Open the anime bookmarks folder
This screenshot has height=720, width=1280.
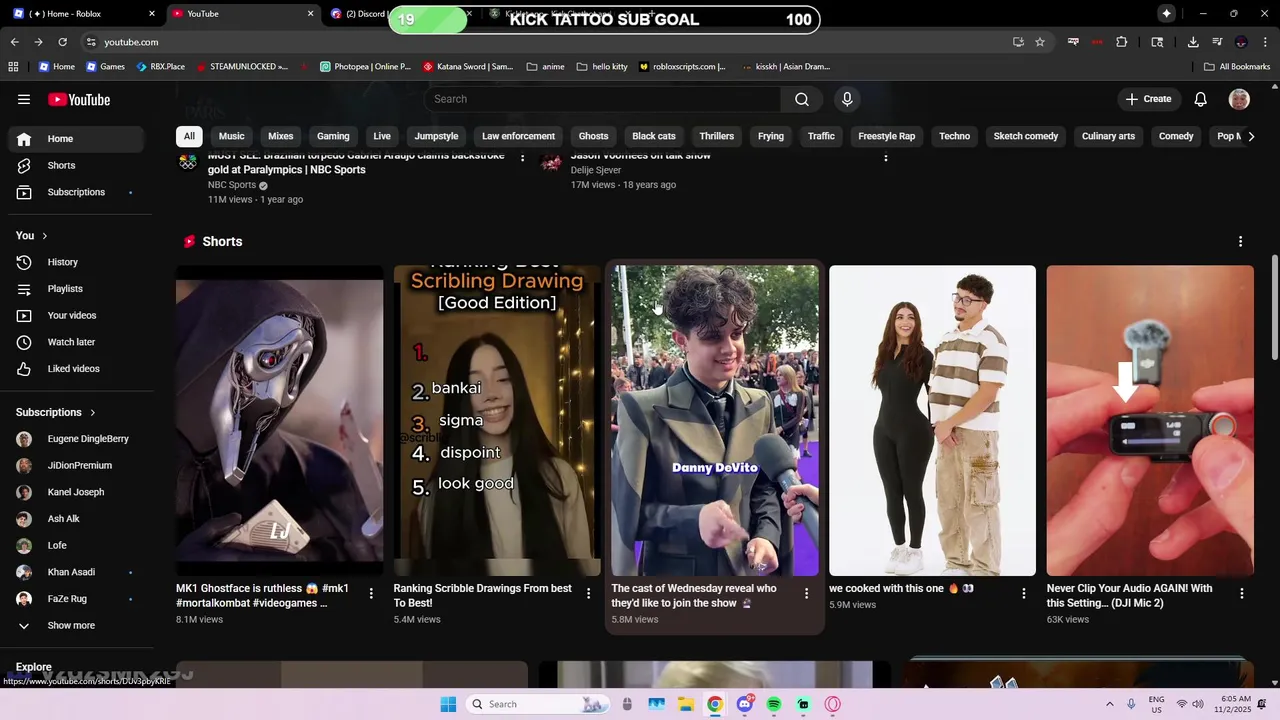pos(545,67)
